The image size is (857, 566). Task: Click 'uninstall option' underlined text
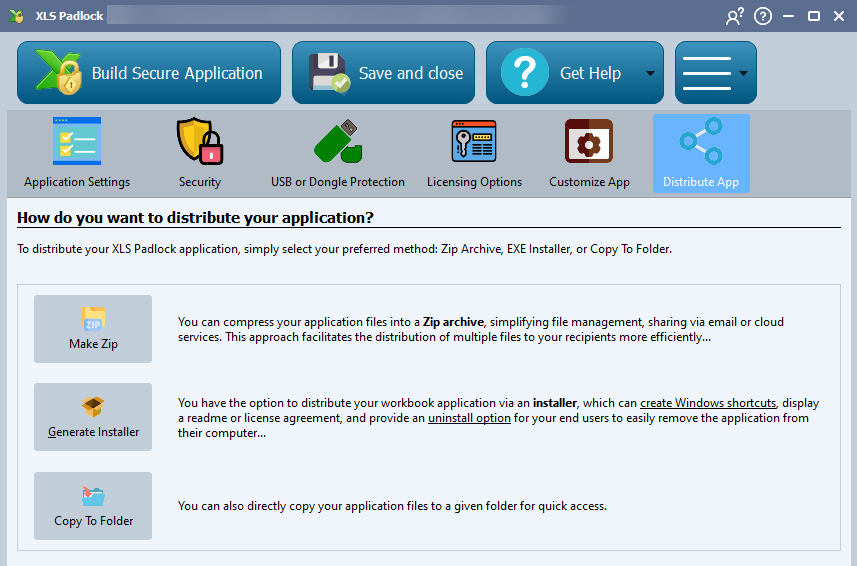(x=469, y=418)
